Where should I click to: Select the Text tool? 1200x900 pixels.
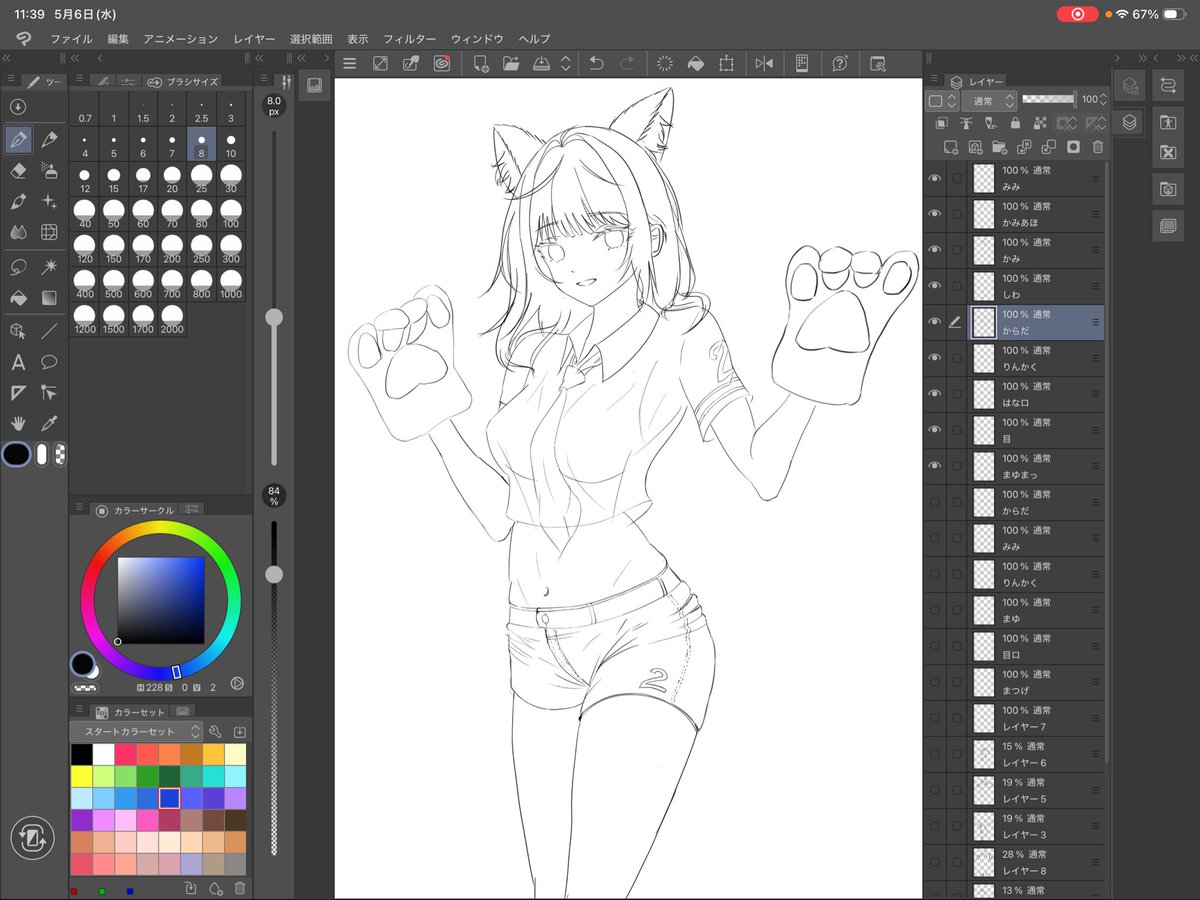point(18,362)
